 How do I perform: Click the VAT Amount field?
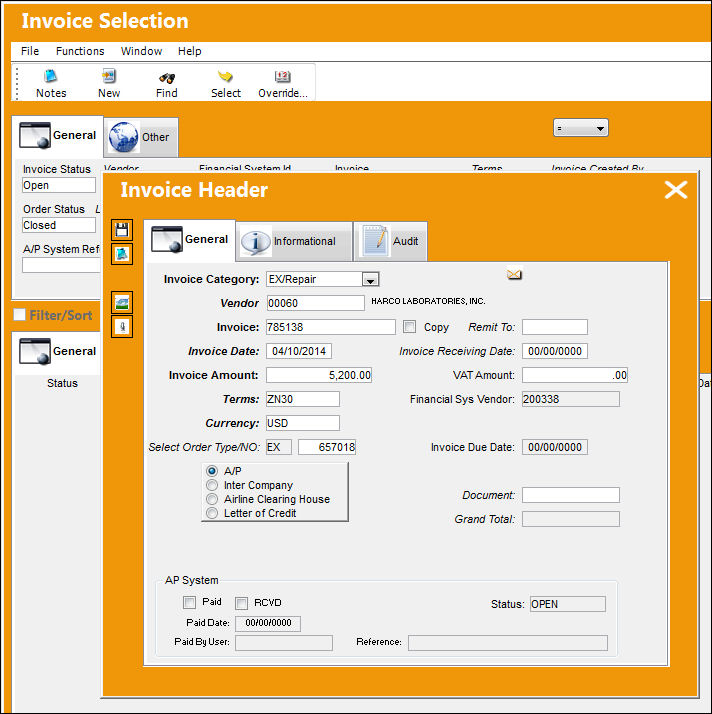coord(575,375)
